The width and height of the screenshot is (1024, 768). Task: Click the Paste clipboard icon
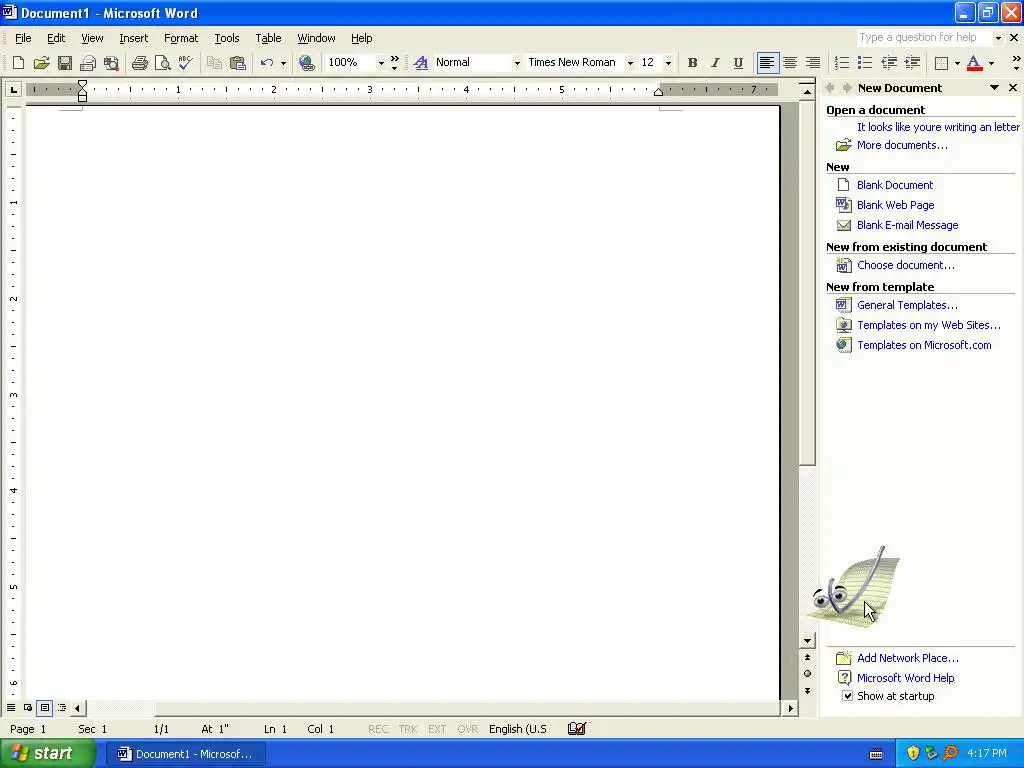pyautogui.click(x=238, y=63)
